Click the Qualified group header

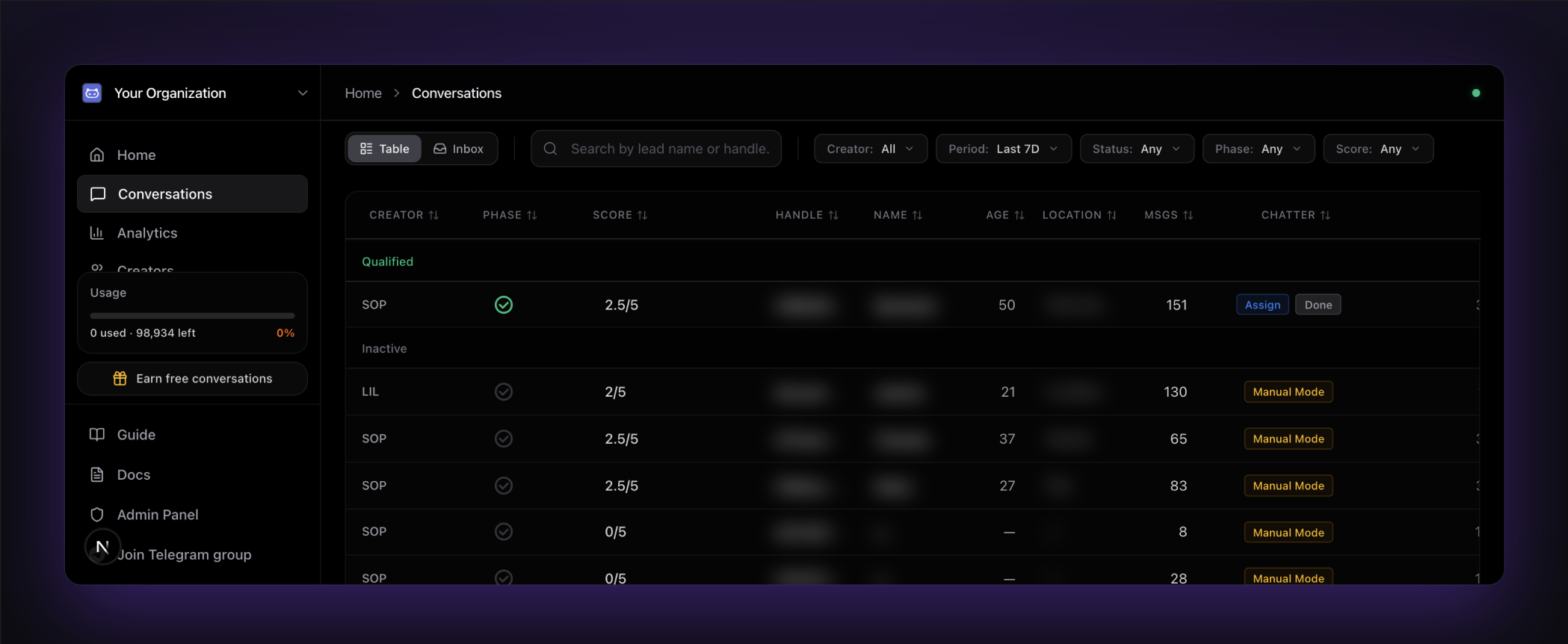387,261
